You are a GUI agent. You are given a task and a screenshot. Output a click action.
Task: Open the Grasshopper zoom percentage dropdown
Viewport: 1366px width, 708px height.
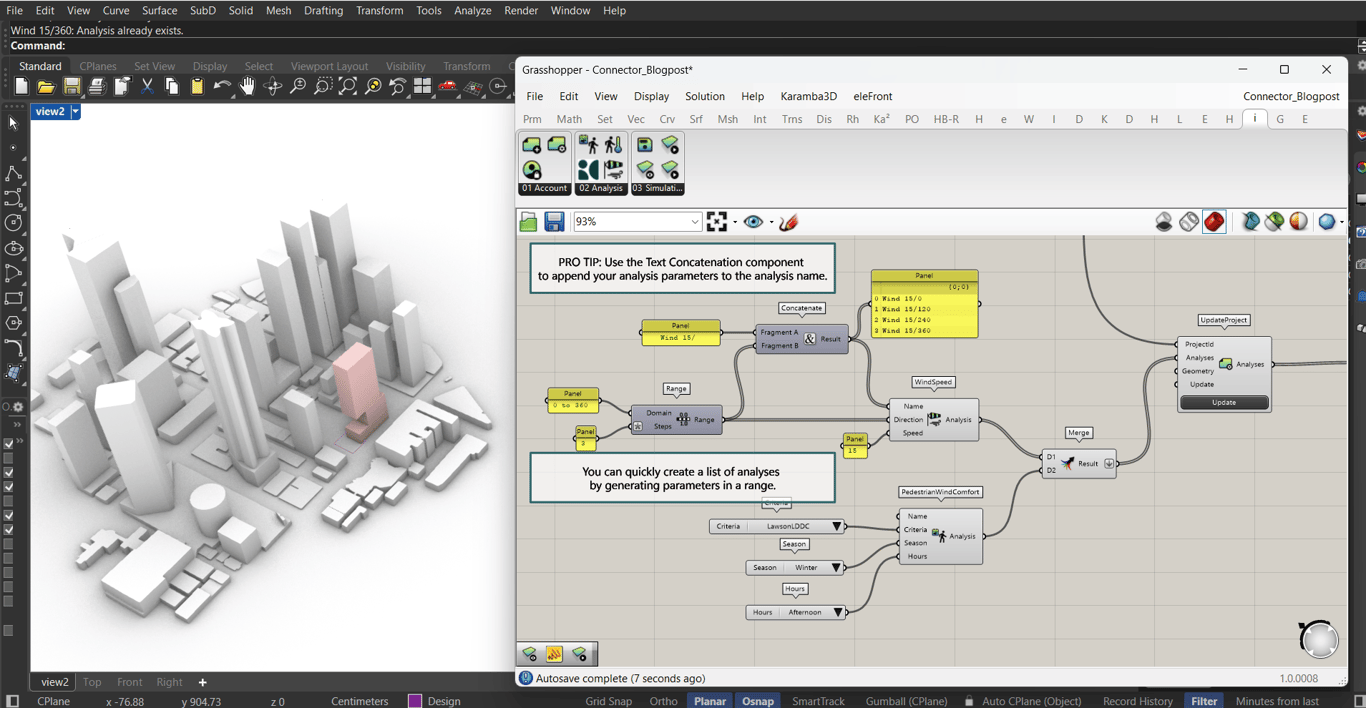point(694,222)
